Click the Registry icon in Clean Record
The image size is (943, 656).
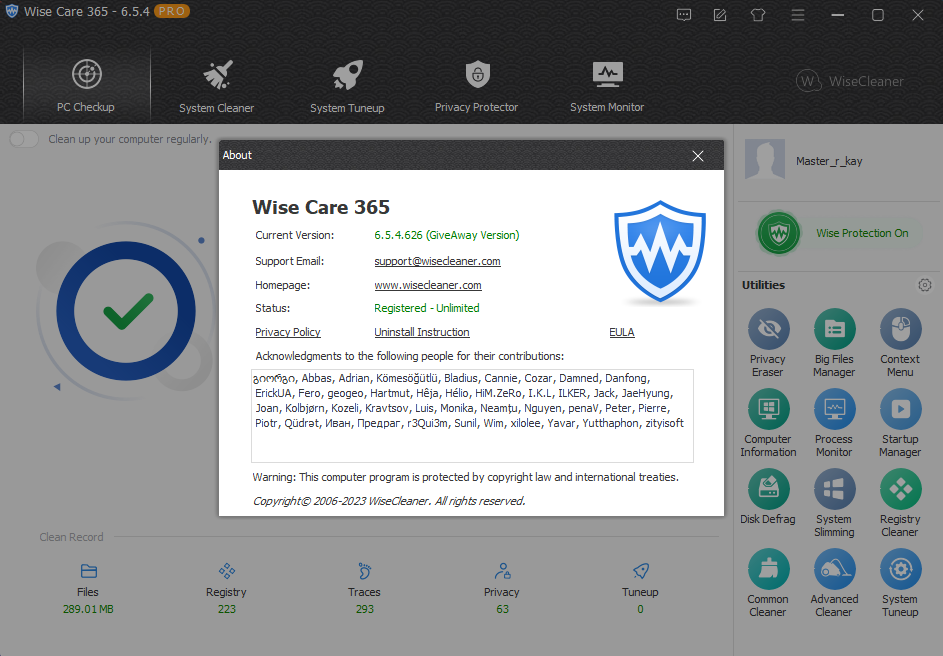click(x=227, y=571)
